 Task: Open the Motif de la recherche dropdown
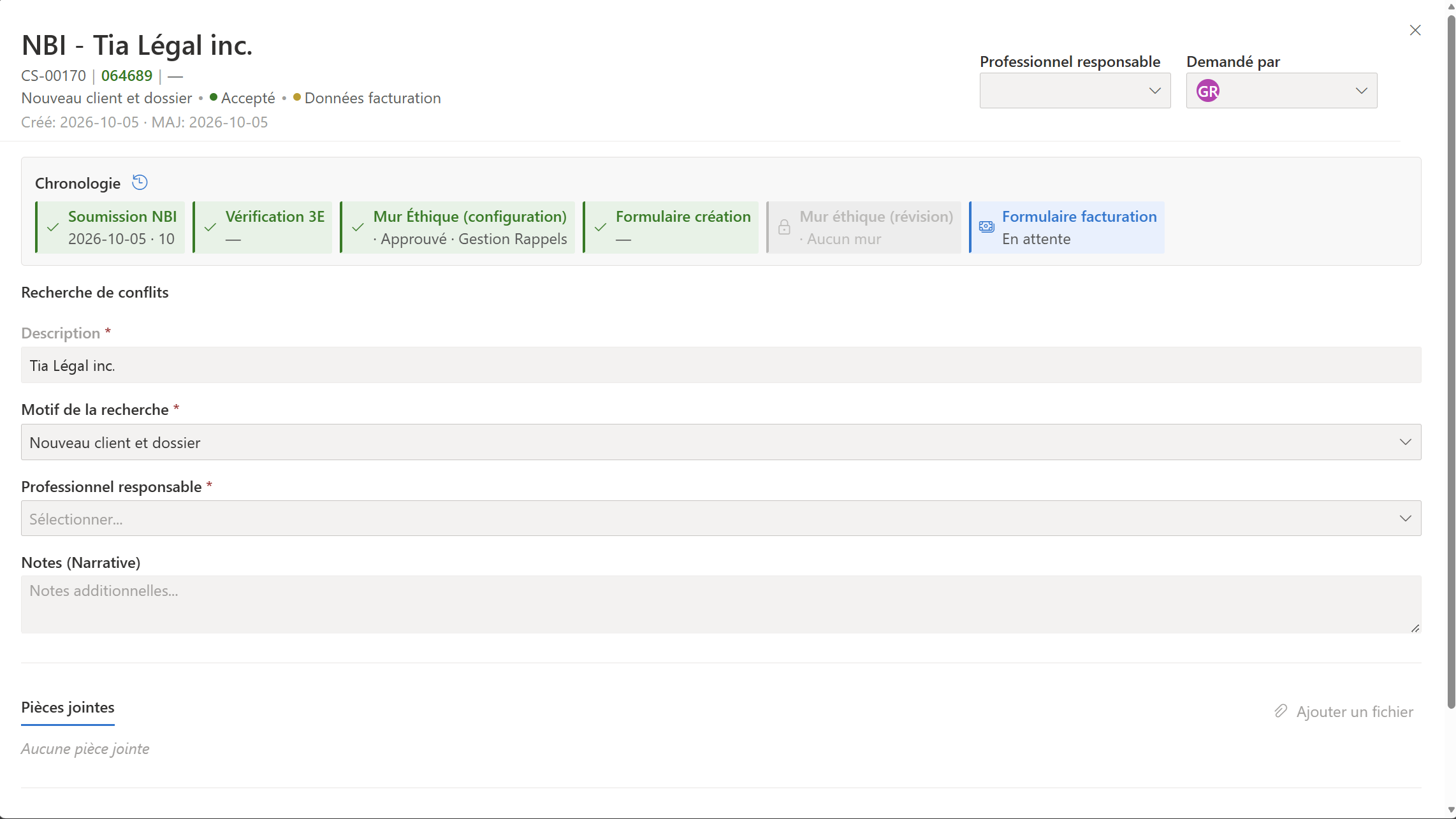click(721, 442)
